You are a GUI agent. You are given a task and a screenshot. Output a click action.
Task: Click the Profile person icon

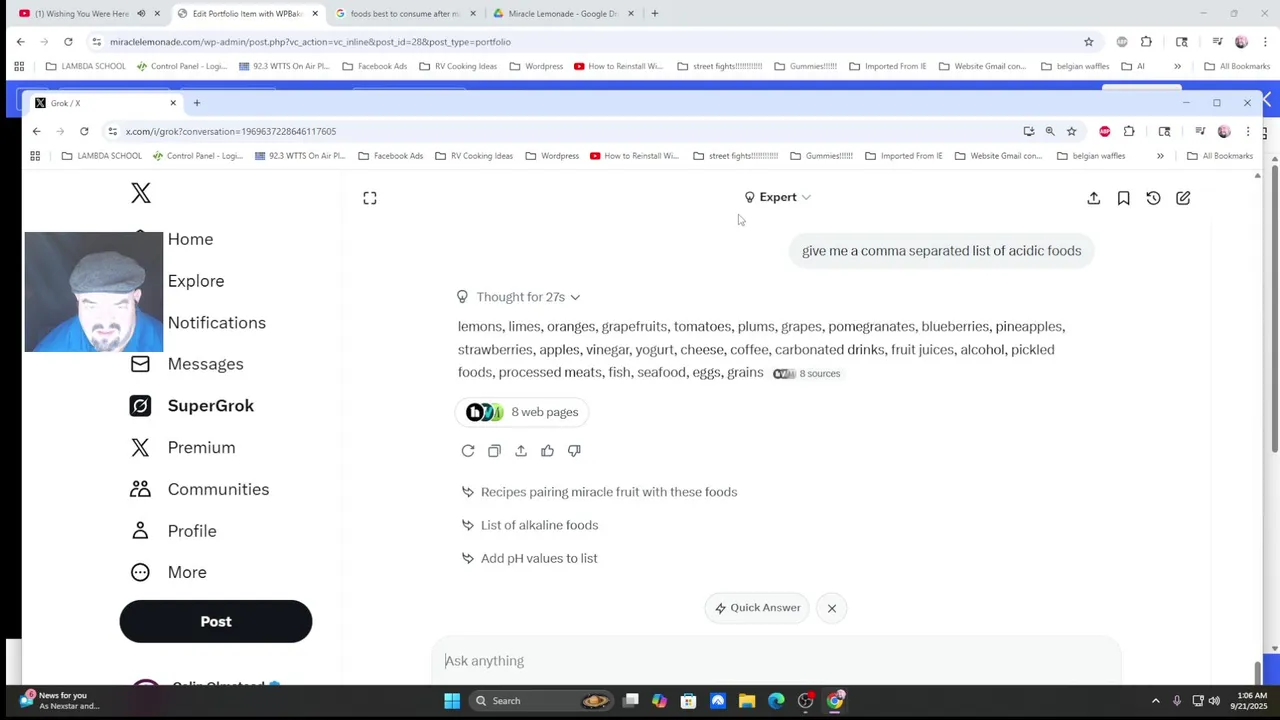(x=140, y=531)
